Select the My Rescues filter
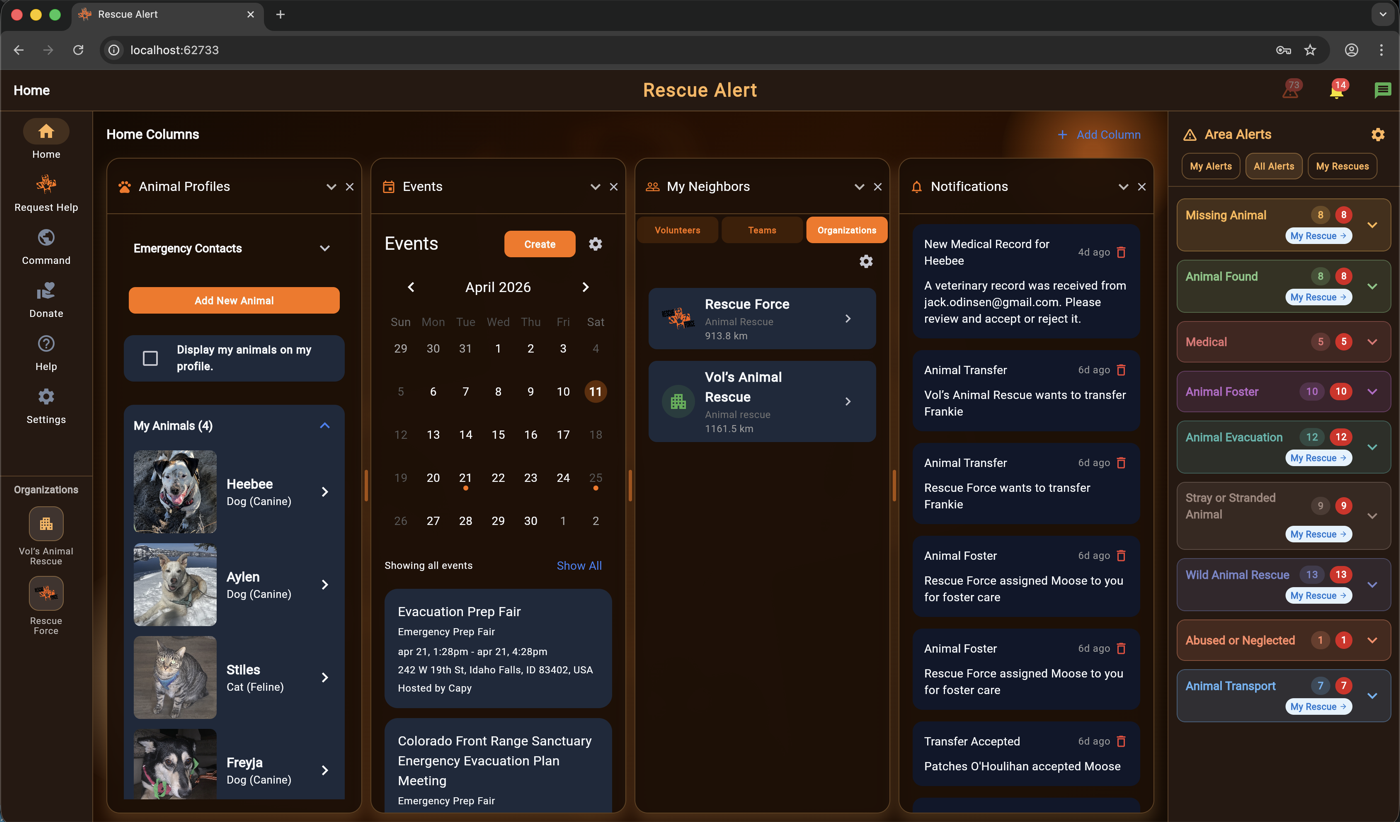The height and width of the screenshot is (822, 1400). [1341, 166]
